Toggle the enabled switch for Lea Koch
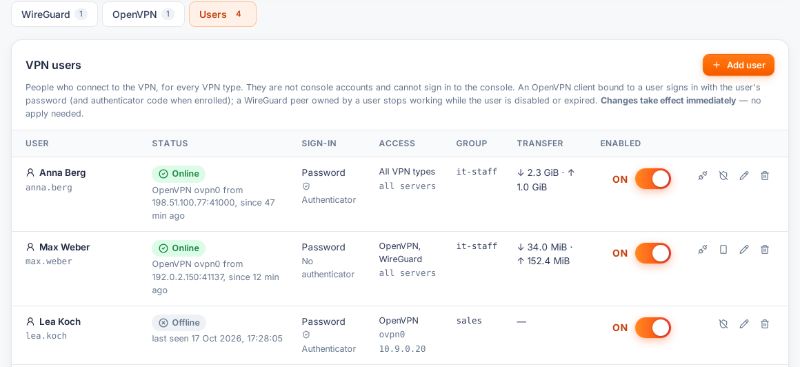Screen dimensions: 800x367 pyautogui.click(x=653, y=328)
